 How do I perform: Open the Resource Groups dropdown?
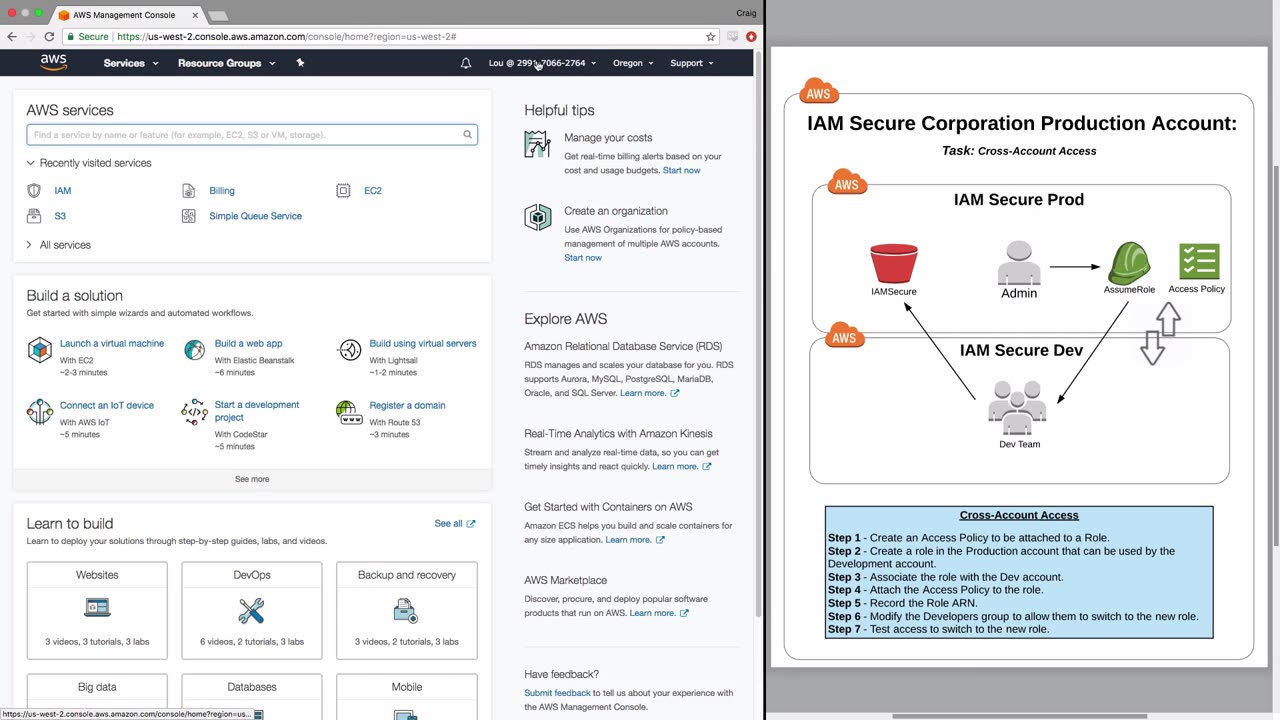(x=226, y=63)
